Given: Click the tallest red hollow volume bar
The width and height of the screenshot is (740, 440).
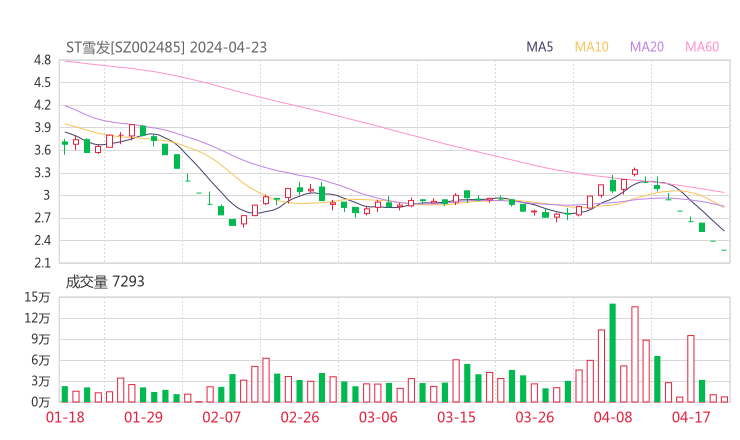Looking at the screenshot, I should (635, 355).
